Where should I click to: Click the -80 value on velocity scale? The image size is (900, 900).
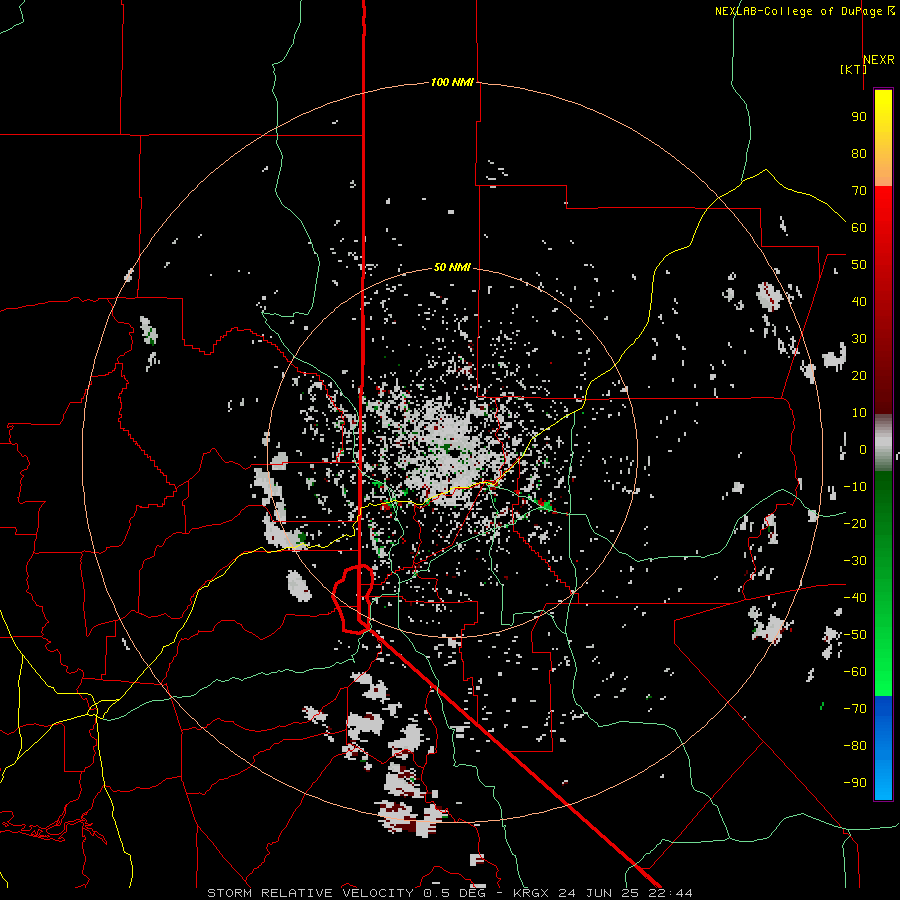tap(855, 746)
